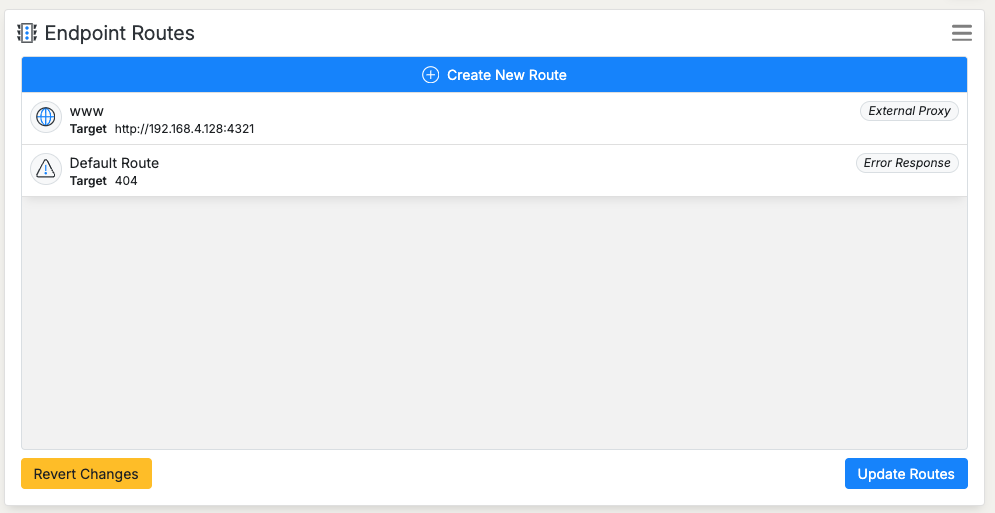This screenshot has width=995, height=513.
Task: Click the Endpoint Routes heading text
Action: (x=120, y=33)
